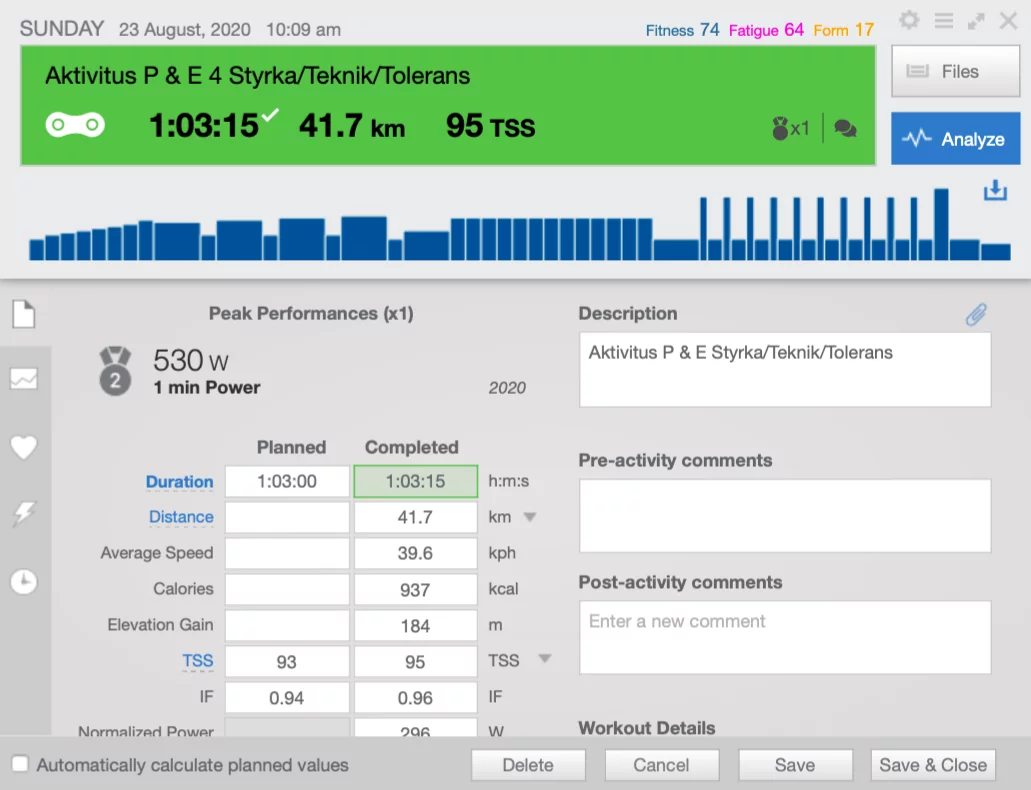Click the planned TSS field 93
This screenshot has width=1031, height=790.
pos(287,661)
